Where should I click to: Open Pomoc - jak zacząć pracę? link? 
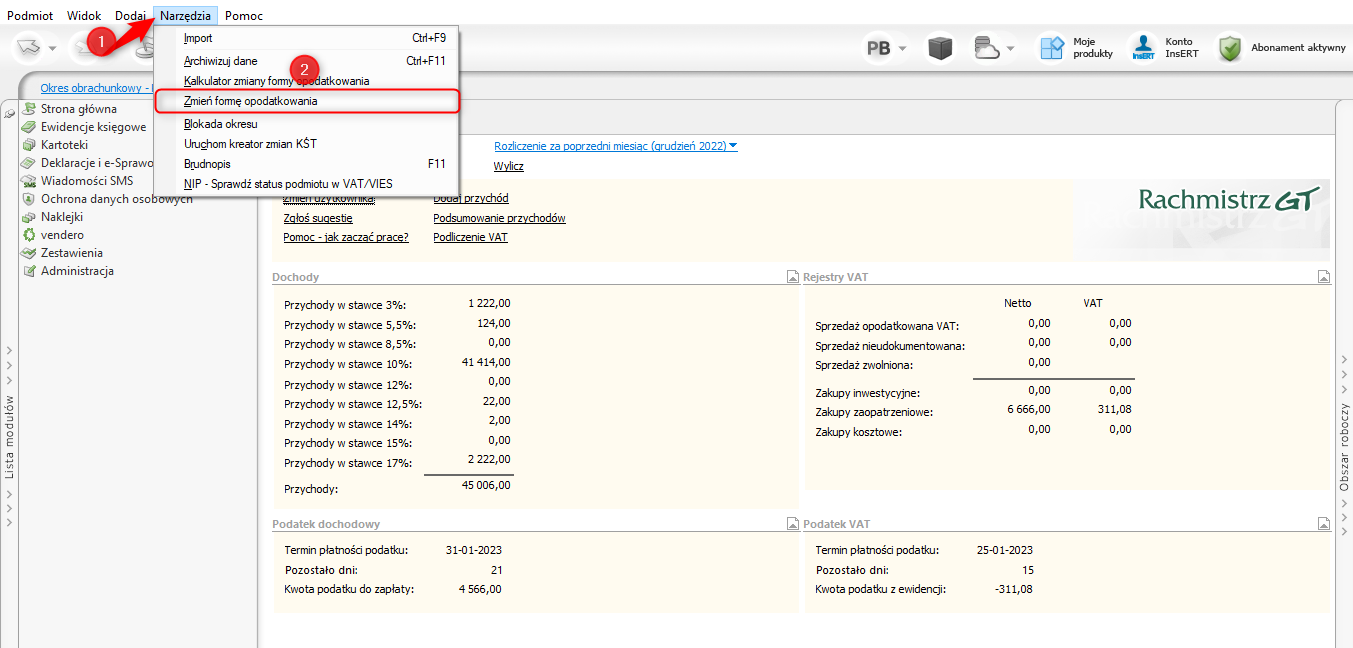click(x=346, y=237)
